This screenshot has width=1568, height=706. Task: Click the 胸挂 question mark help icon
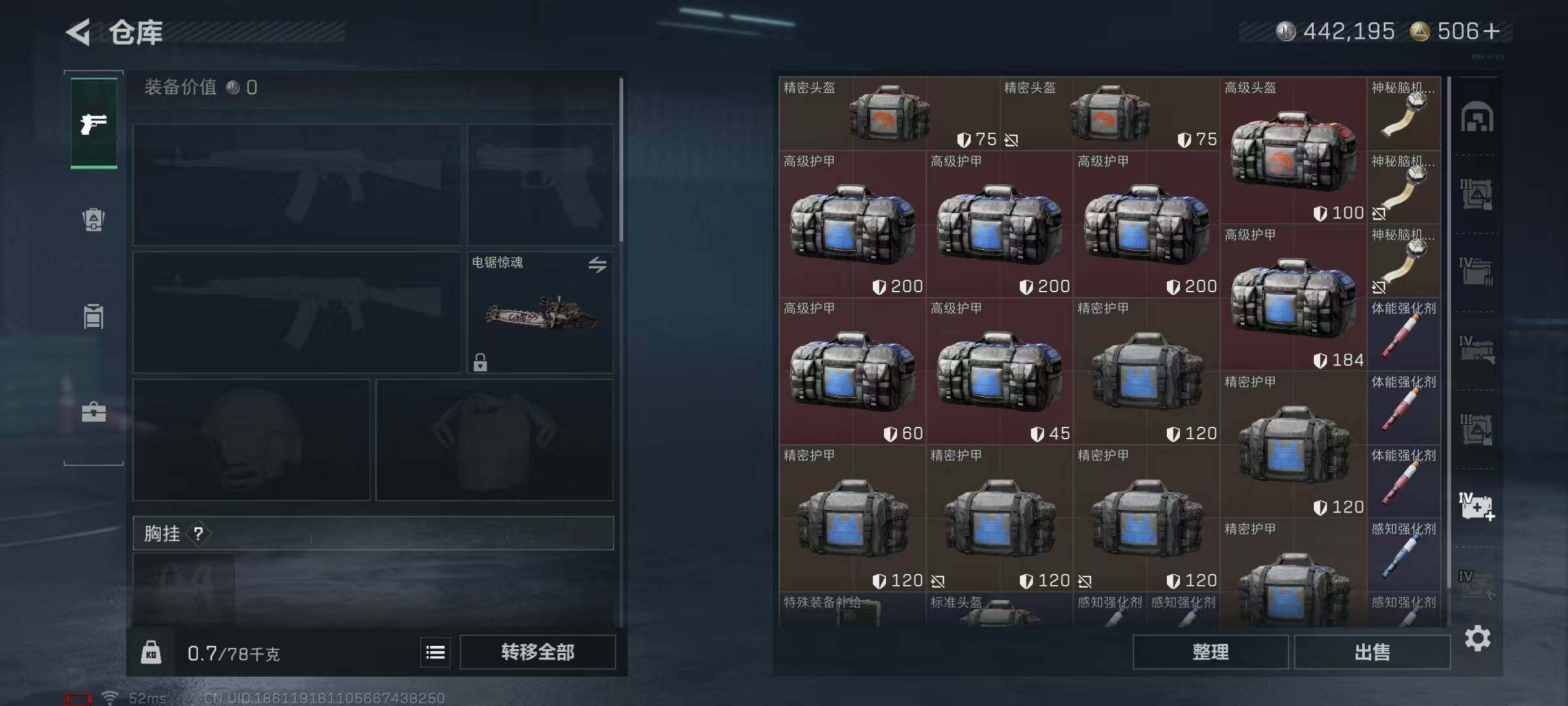pyautogui.click(x=199, y=533)
